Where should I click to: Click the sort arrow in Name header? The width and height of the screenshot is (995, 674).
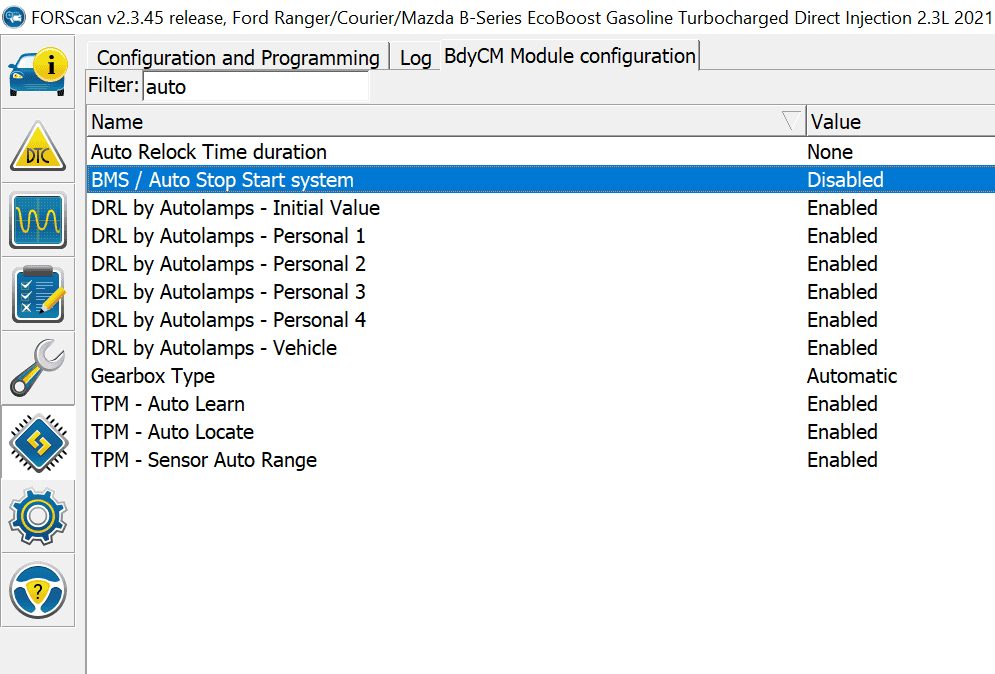(x=791, y=121)
